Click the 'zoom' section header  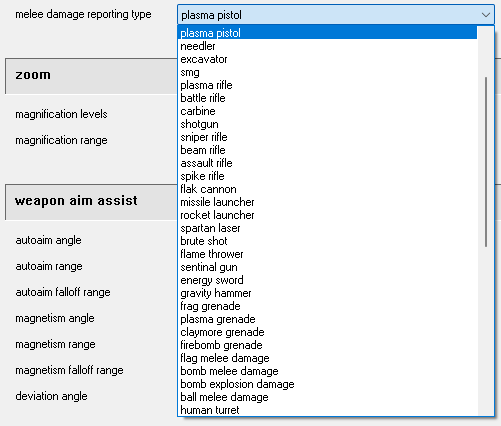click(91, 76)
